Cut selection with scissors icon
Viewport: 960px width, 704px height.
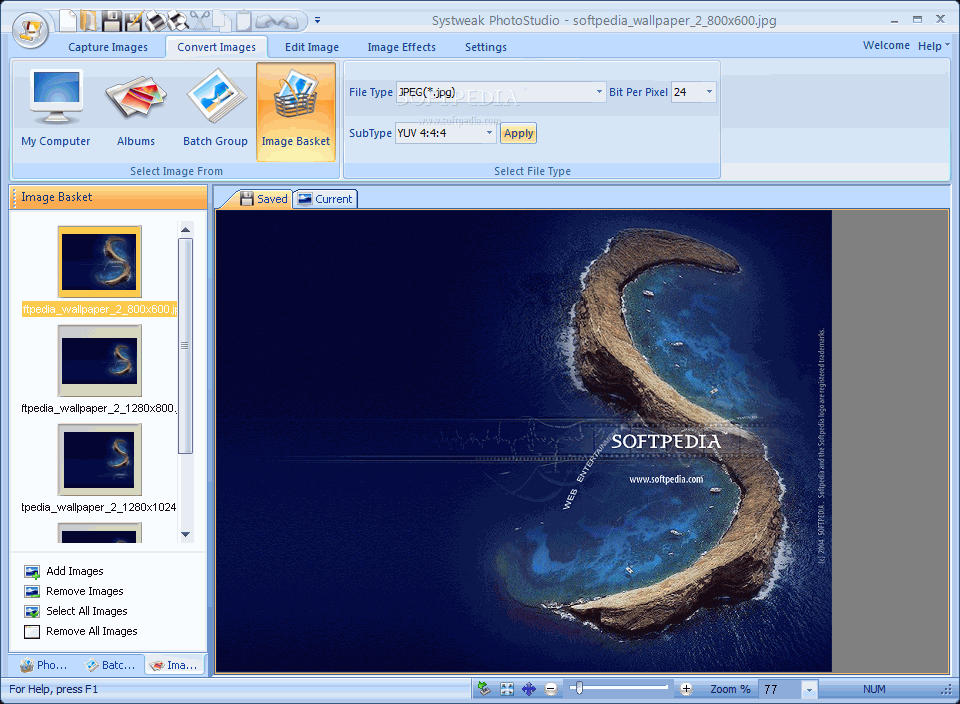(x=200, y=21)
